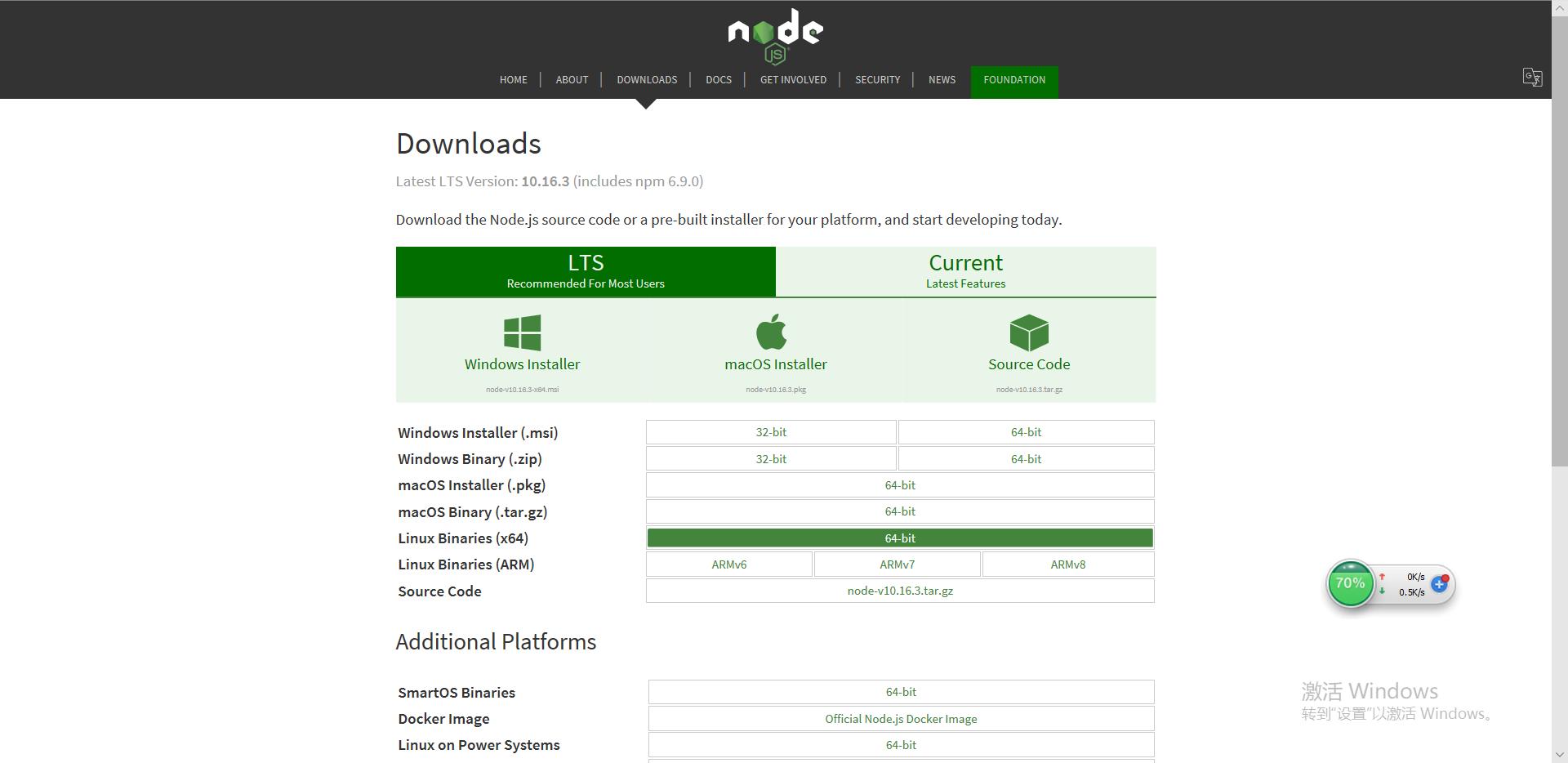Download Linux on Power Systems 64-bit

point(901,745)
